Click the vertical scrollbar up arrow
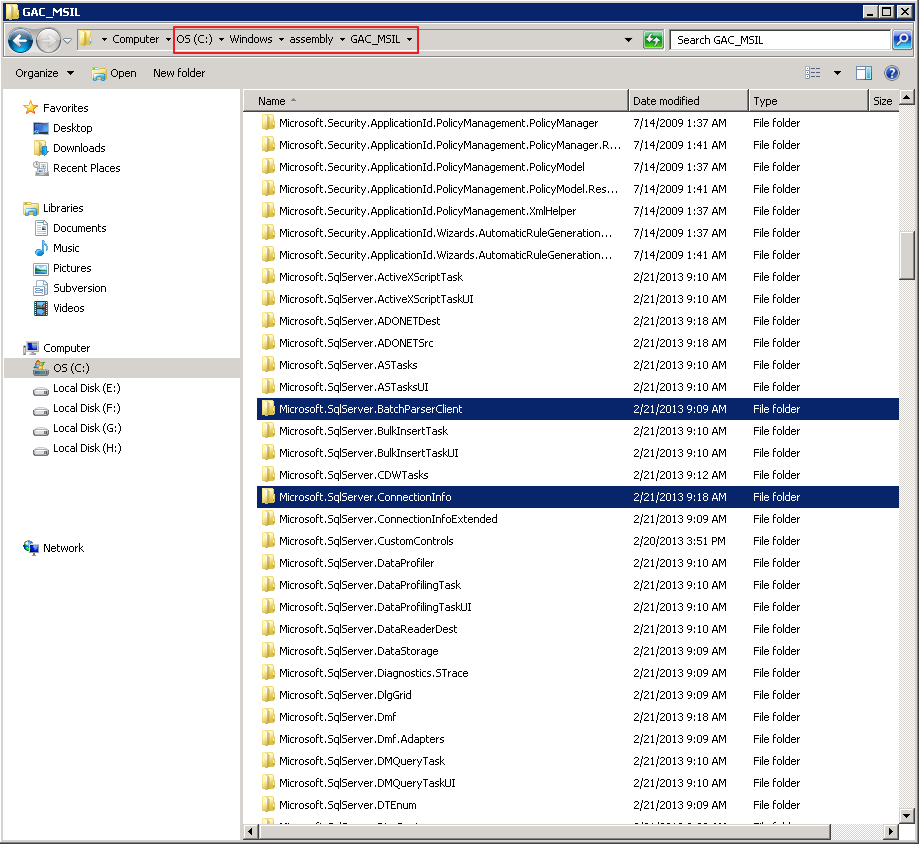Viewport: 919px width, 844px height. 906,97
